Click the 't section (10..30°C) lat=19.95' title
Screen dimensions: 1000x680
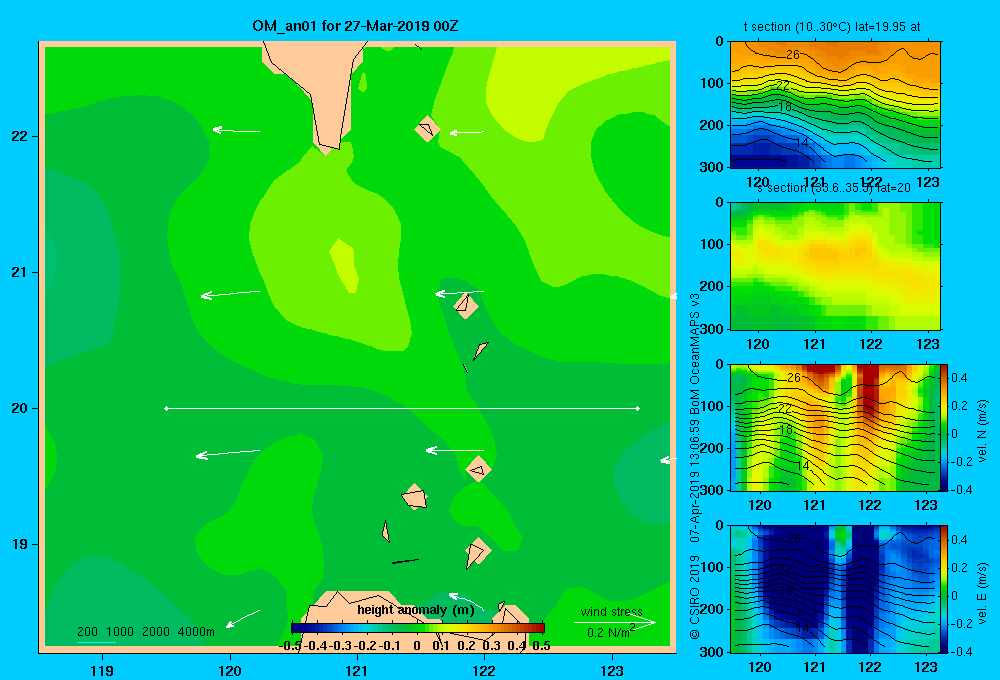click(x=832, y=27)
